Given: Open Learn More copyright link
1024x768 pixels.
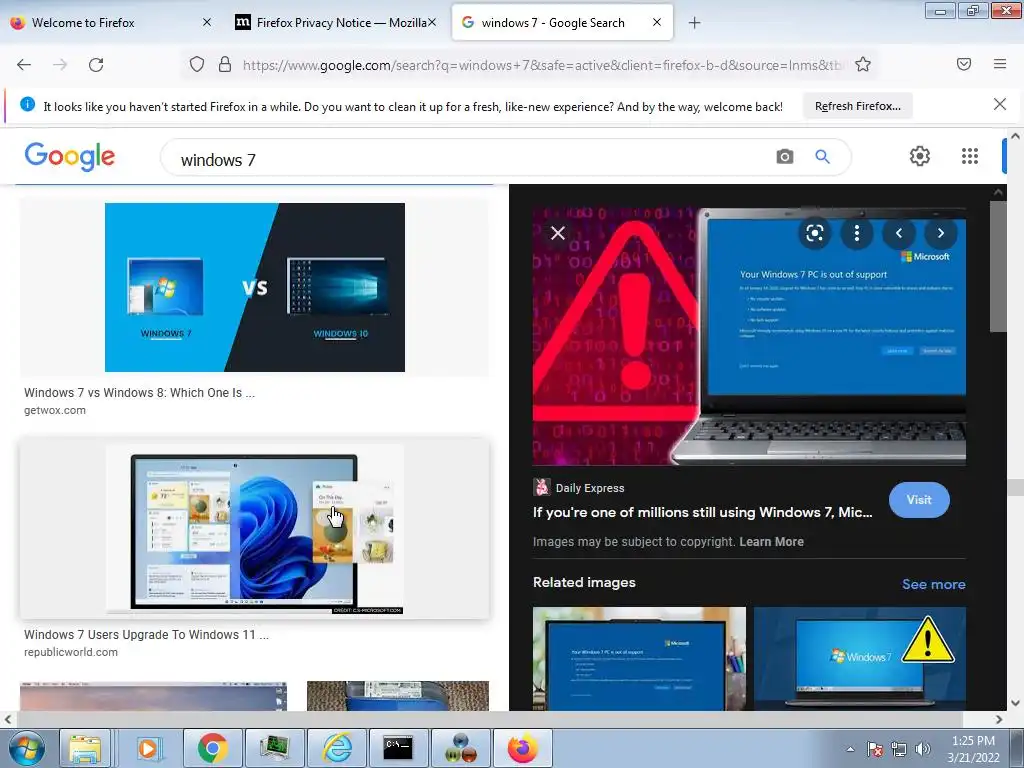Looking at the screenshot, I should click(x=771, y=541).
